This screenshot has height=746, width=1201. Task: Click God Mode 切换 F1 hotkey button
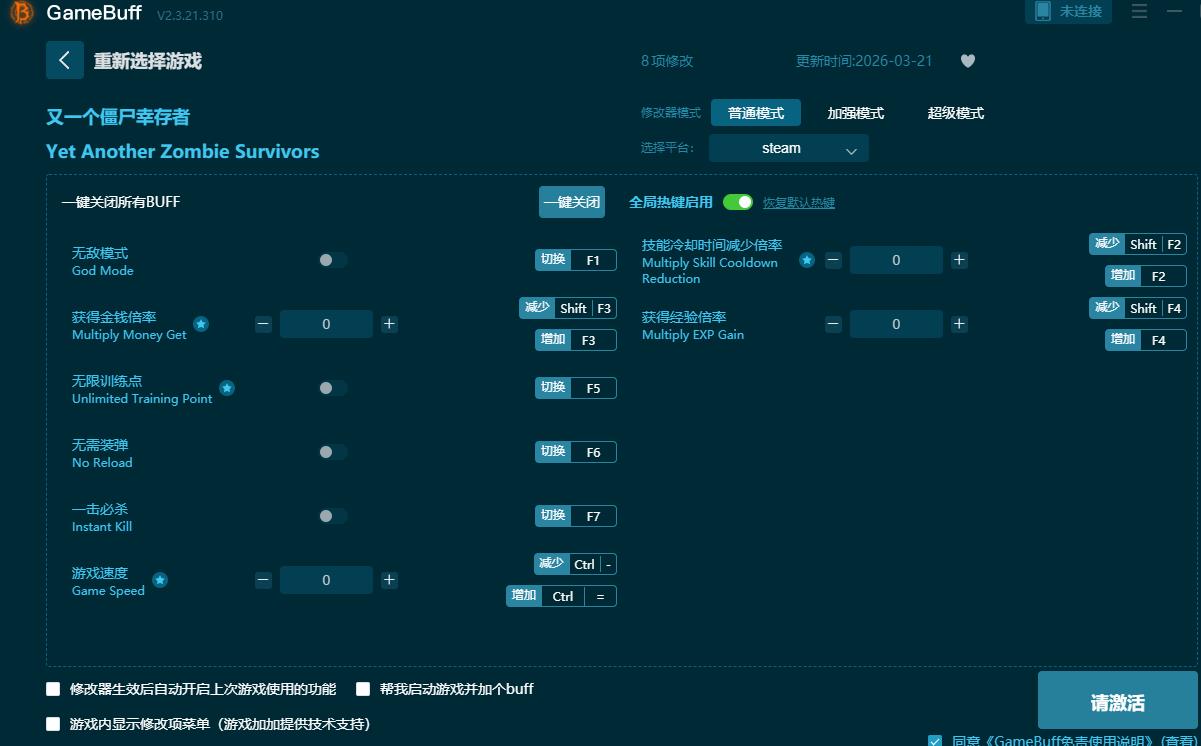576,260
